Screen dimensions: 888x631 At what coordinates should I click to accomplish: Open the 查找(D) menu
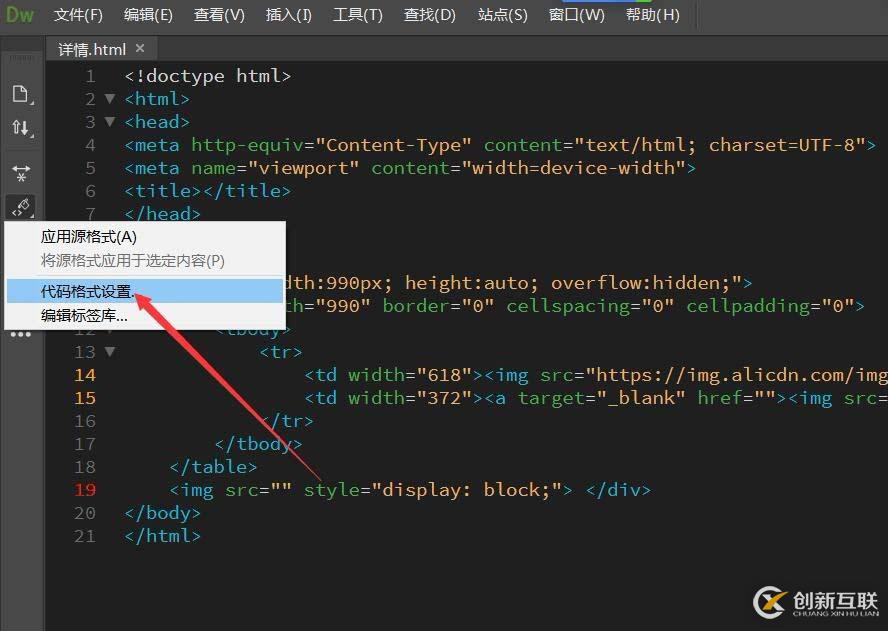click(429, 15)
